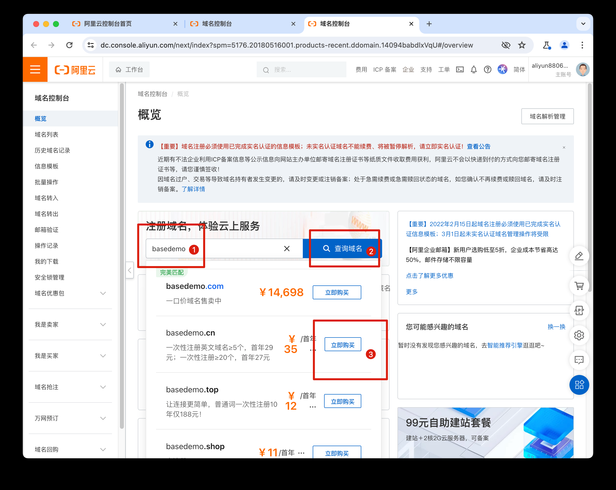Click the eye-slash icon in address bar
616x490 pixels.
(x=506, y=45)
